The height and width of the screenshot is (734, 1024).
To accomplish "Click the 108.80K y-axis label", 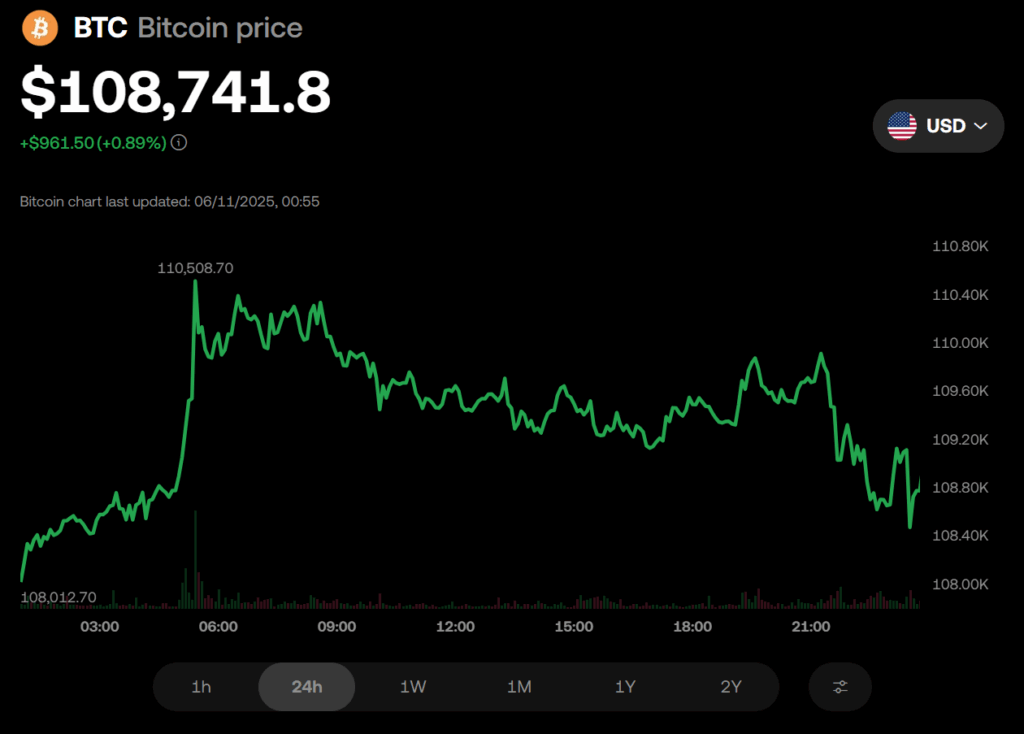I will click(x=960, y=487).
